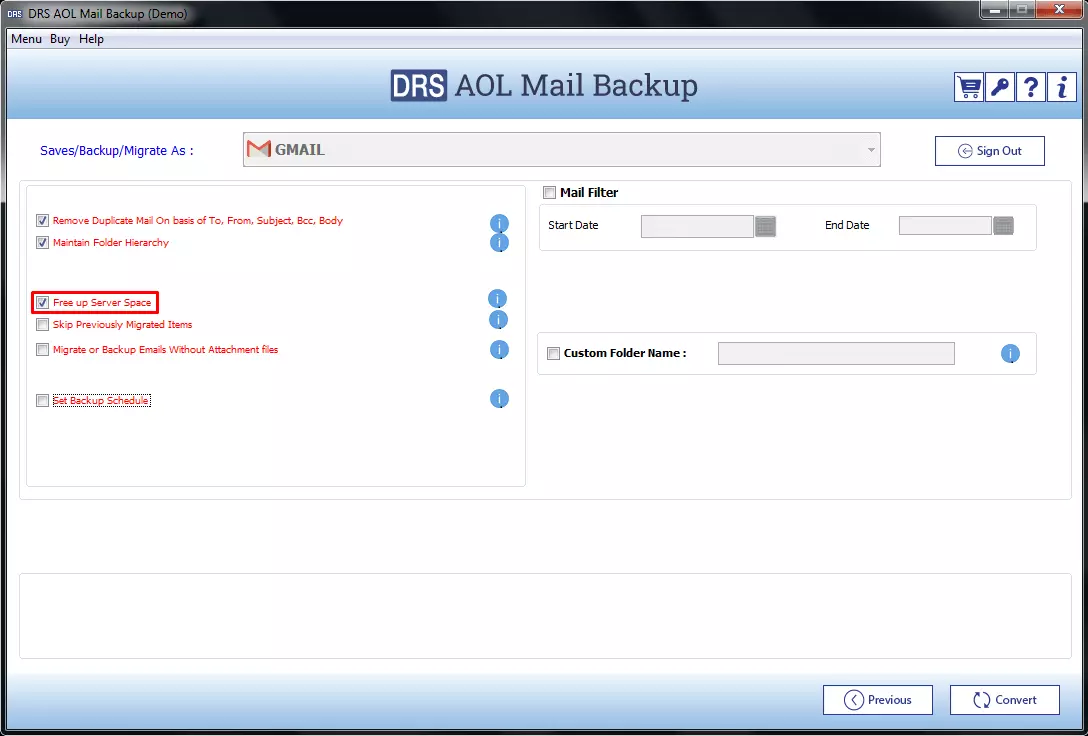Image resolution: width=1088 pixels, height=736 pixels.
Task: Show info for Skip Previously Migrated Items
Action: 499,320
